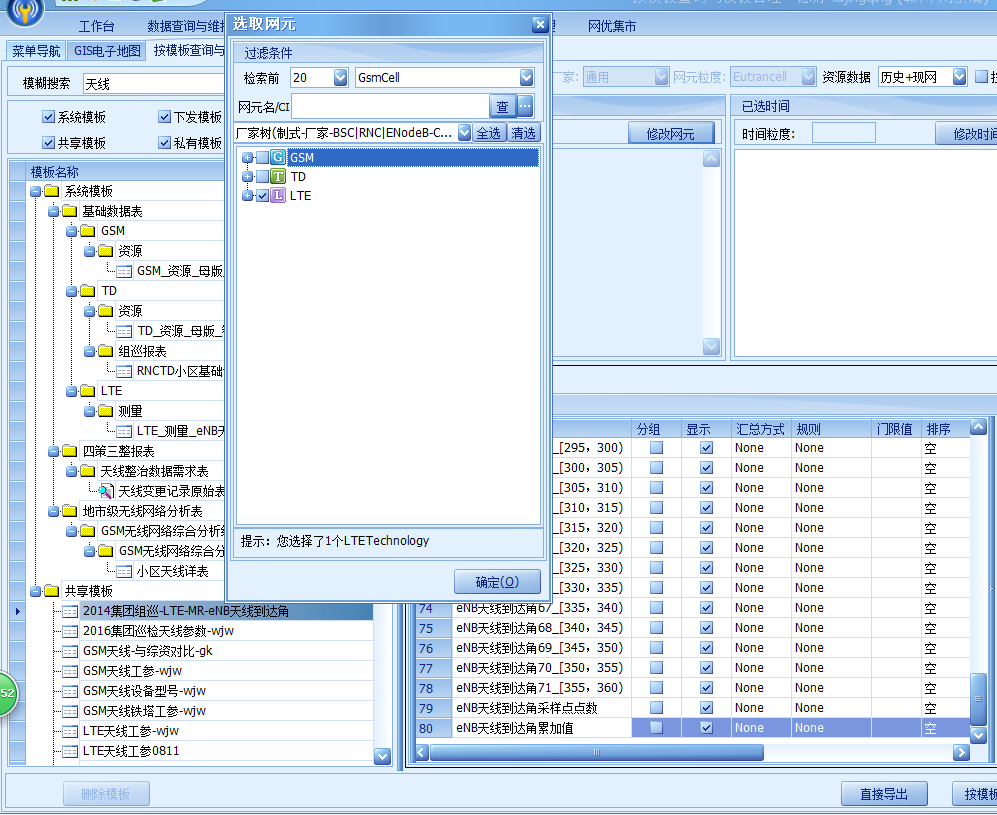This screenshot has width=997, height=815.
Task: Click the LTE technology icon in dialog tree
Action: (278, 195)
